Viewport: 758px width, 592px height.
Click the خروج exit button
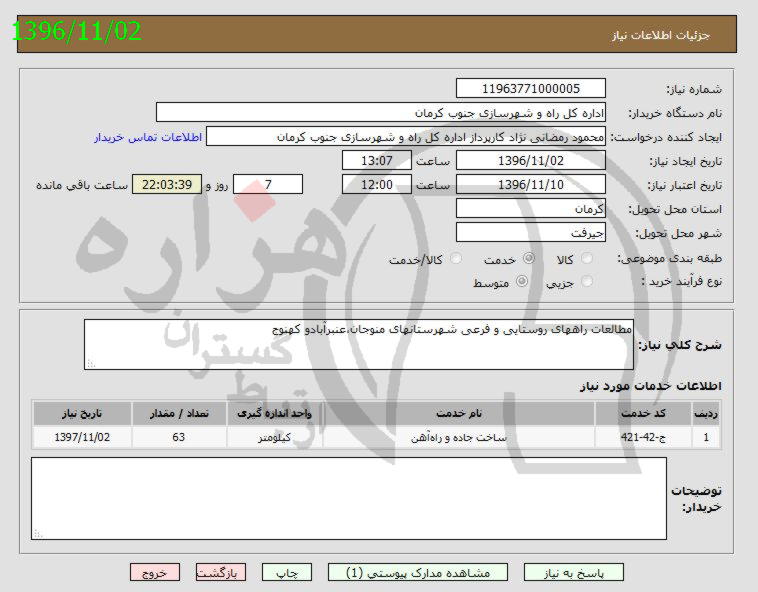pyautogui.click(x=155, y=573)
